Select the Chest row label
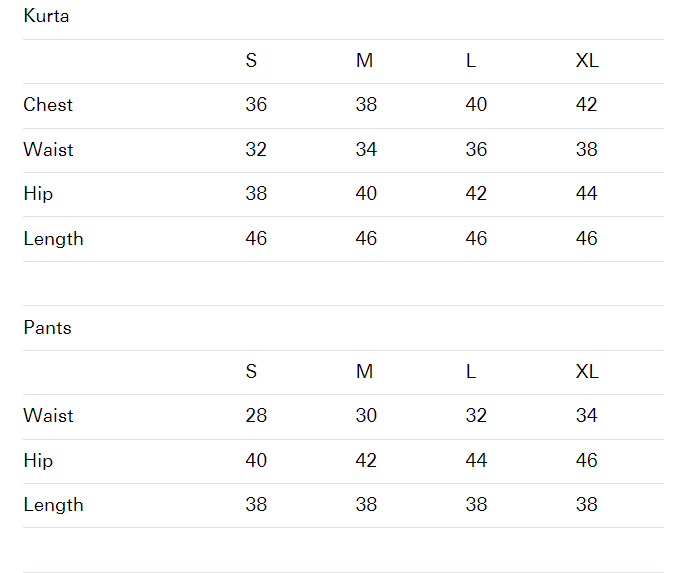This screenshot has height=573, width=673. (48, 104)
